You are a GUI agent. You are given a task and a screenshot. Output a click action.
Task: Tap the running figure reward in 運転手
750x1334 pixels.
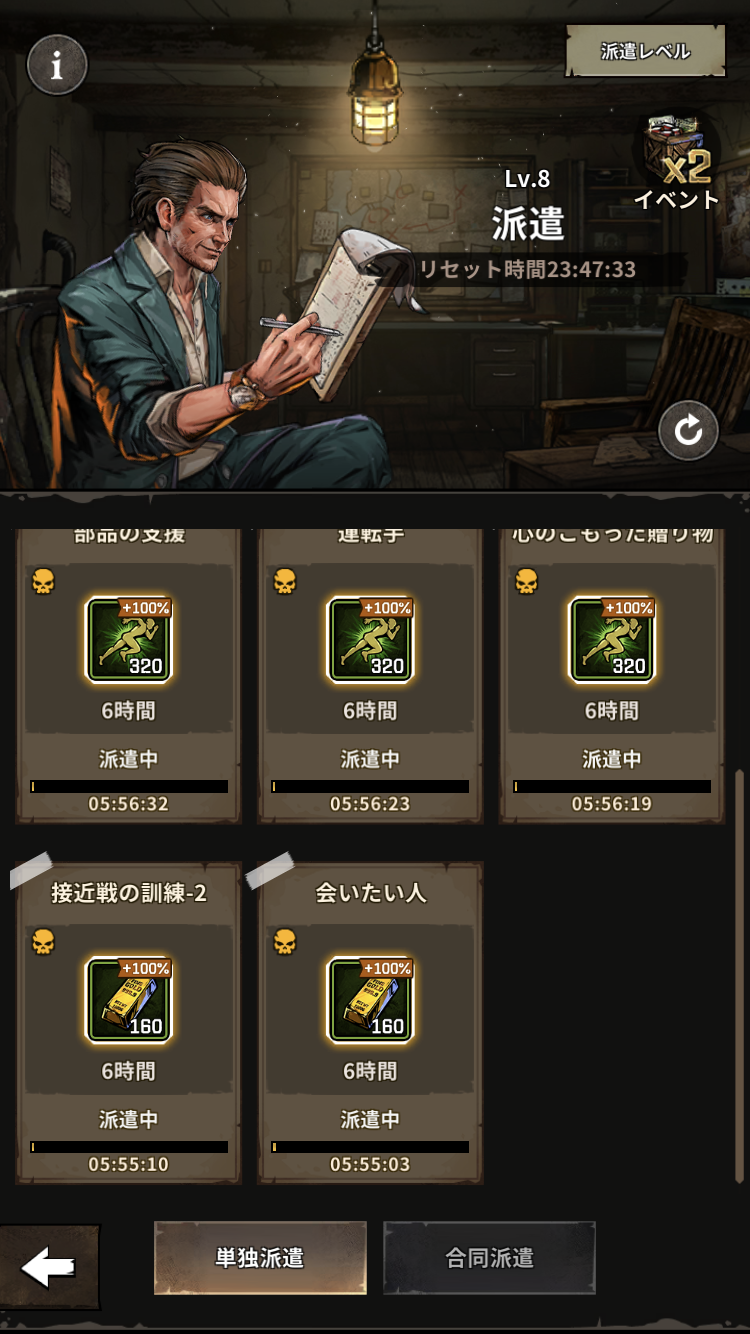[x=370, y=640]
